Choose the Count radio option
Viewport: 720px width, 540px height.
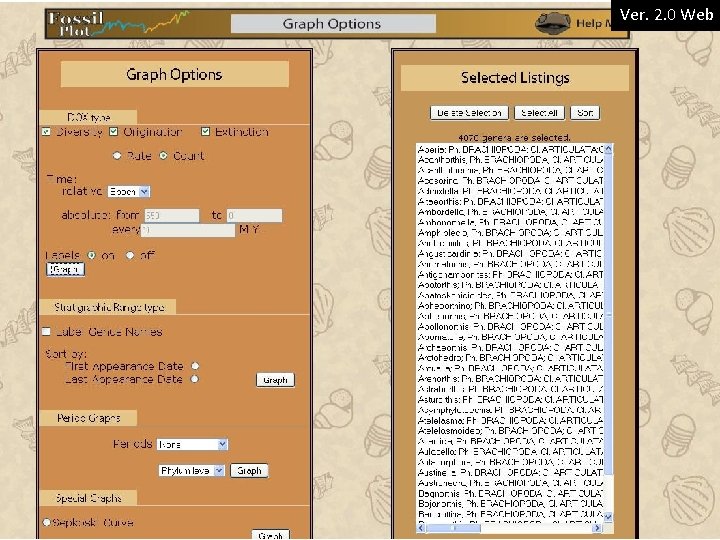163,156
